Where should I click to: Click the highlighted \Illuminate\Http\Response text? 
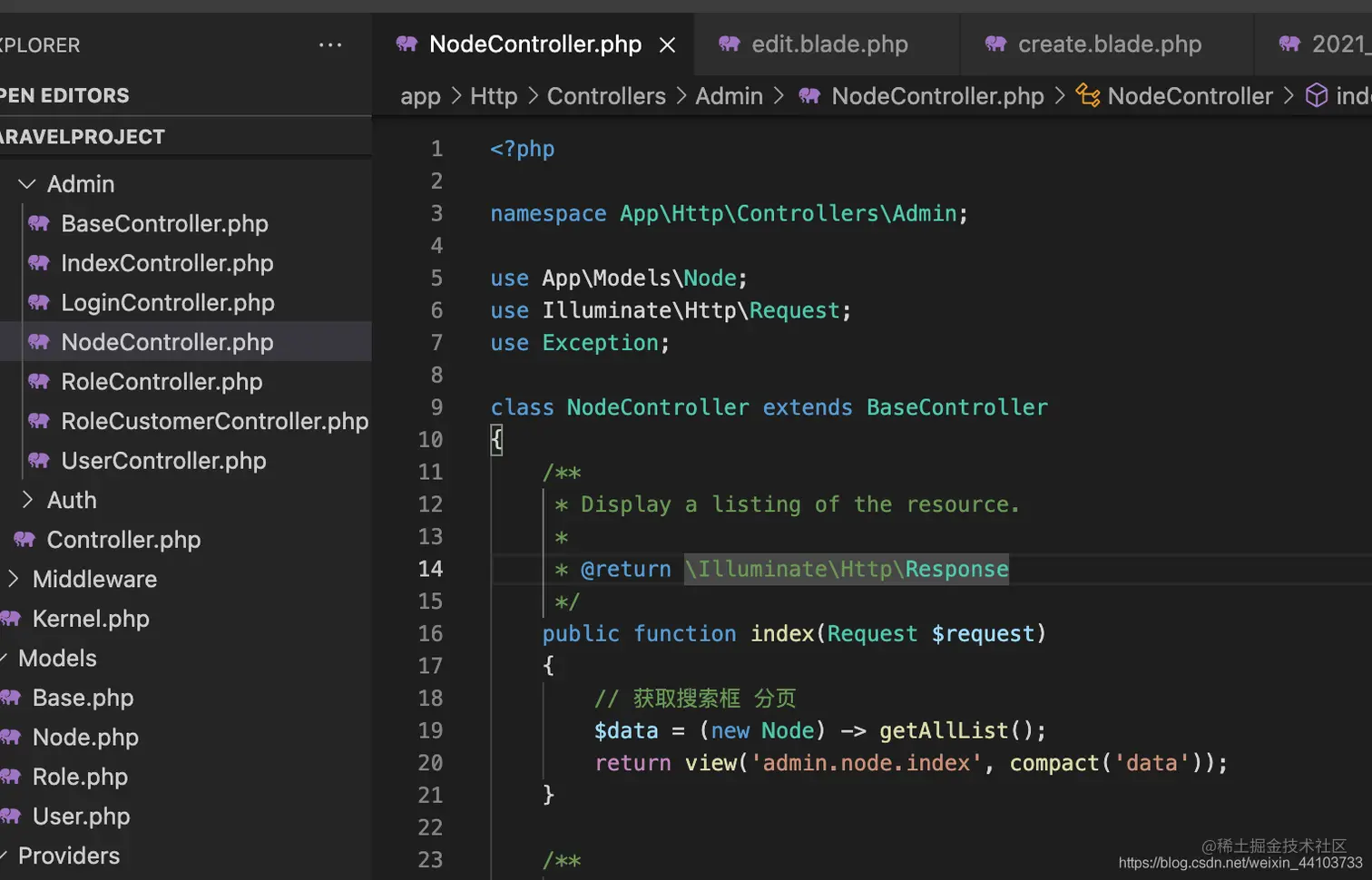pos(846,569)
